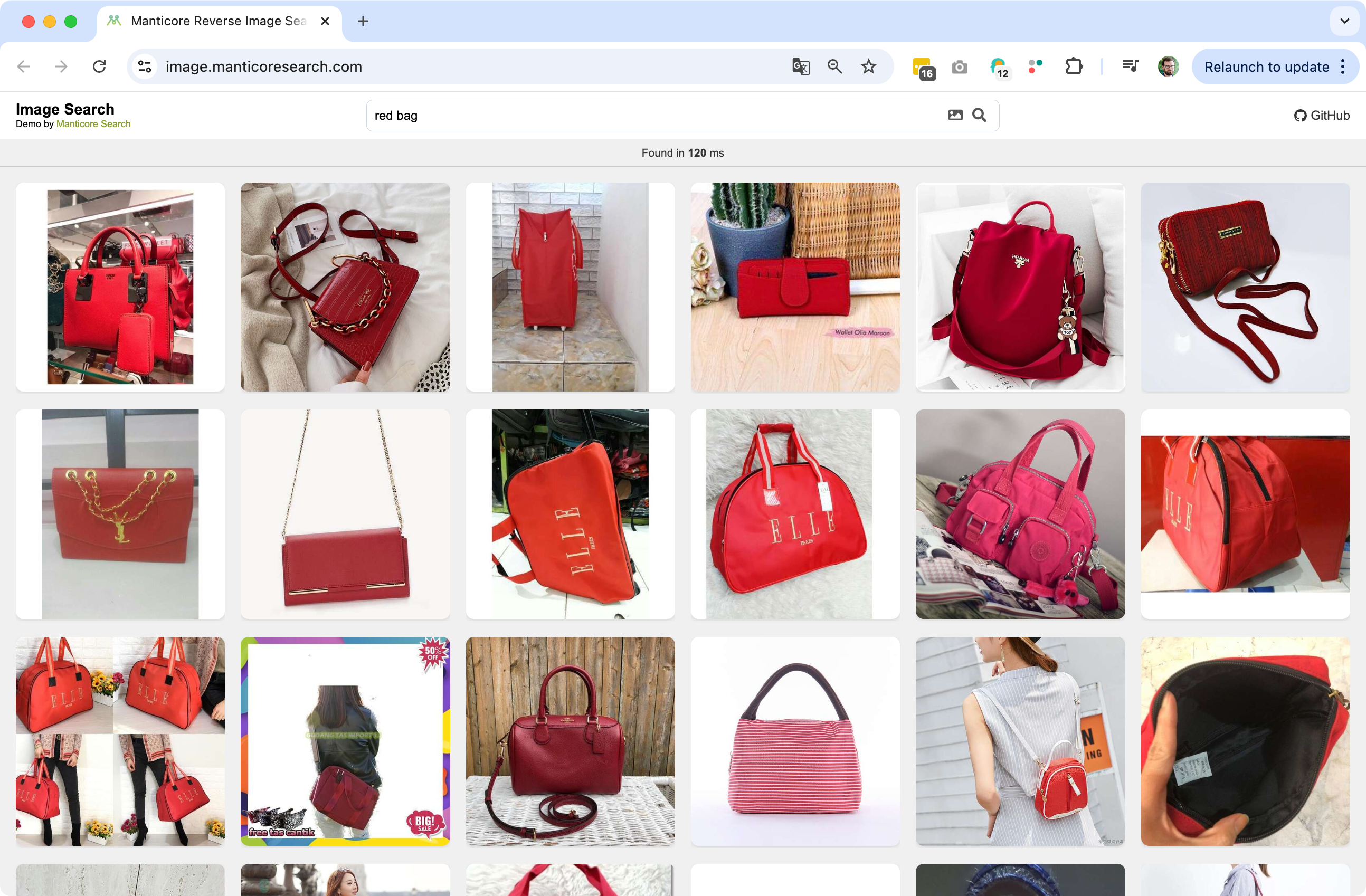The width and height of the screenshot is (1366, 896).
Task: Open the pink multi-pocket handbag thumbnail
Action: point(1020,514)
